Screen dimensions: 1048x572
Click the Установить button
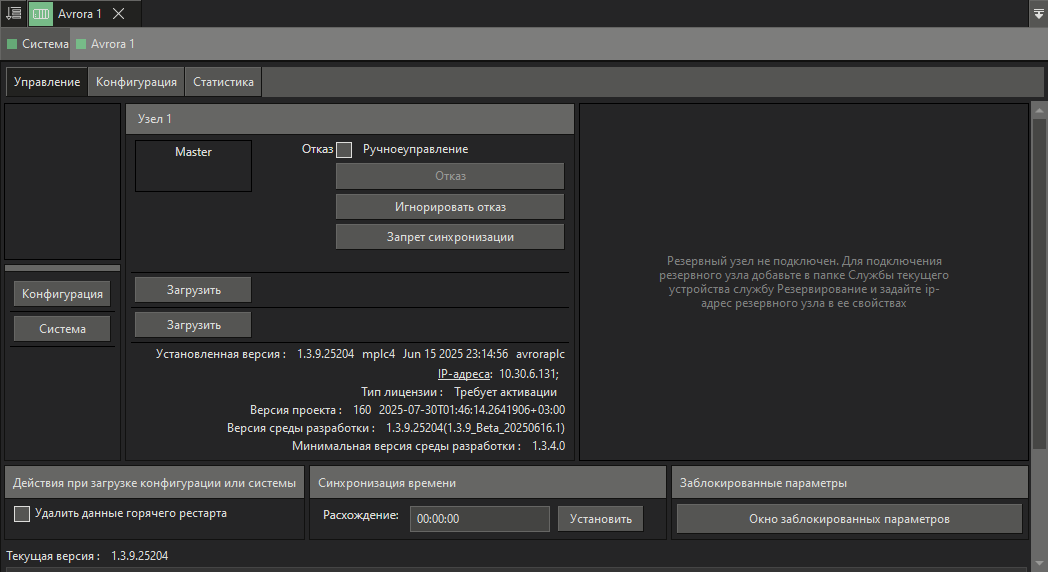click(x=600, y=519)
